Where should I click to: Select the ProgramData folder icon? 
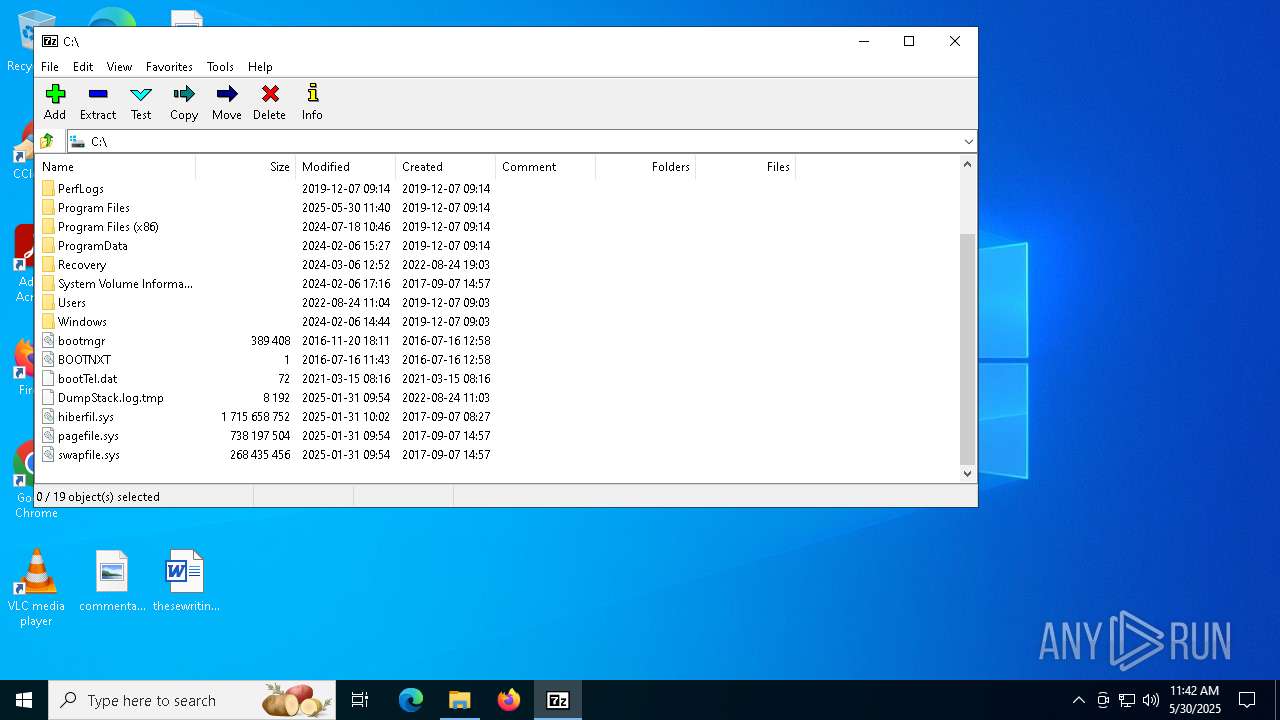click(x=48, y=245)
